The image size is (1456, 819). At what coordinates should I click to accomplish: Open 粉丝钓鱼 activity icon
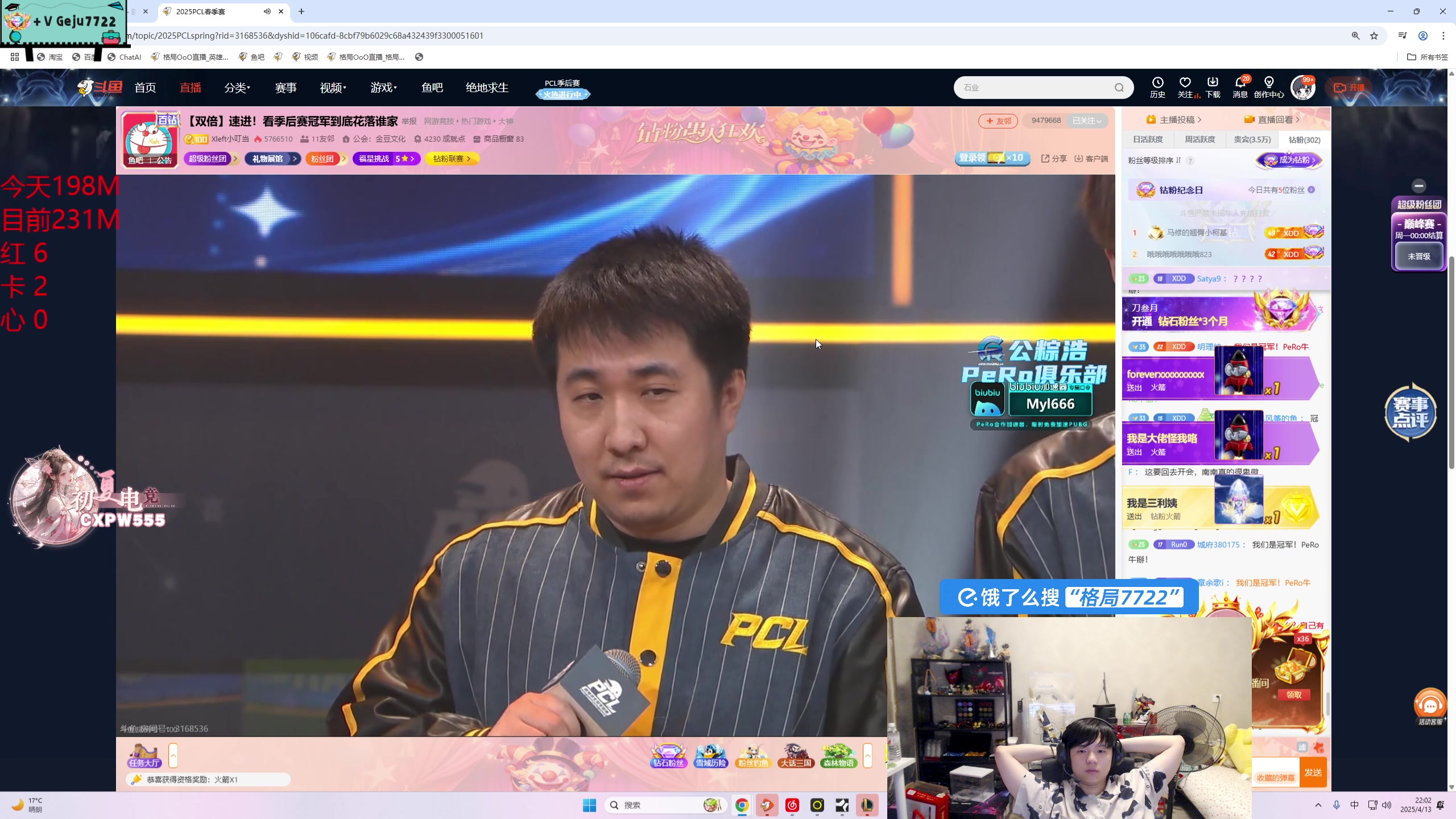coord(753,756)
